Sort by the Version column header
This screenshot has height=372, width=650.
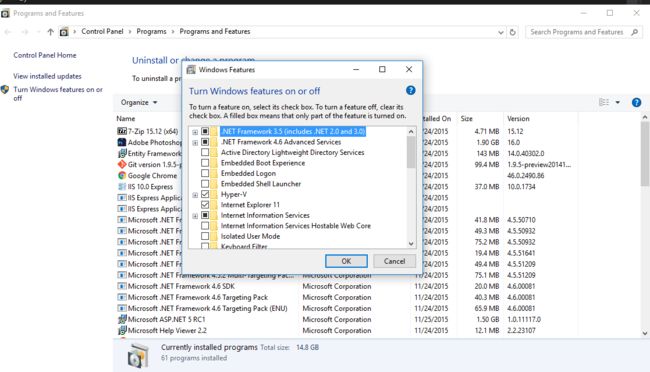coord(518,119)
